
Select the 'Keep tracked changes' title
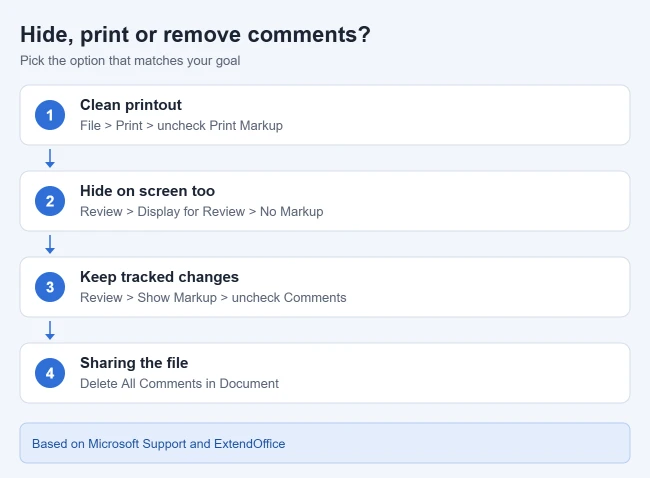[159, 277]
